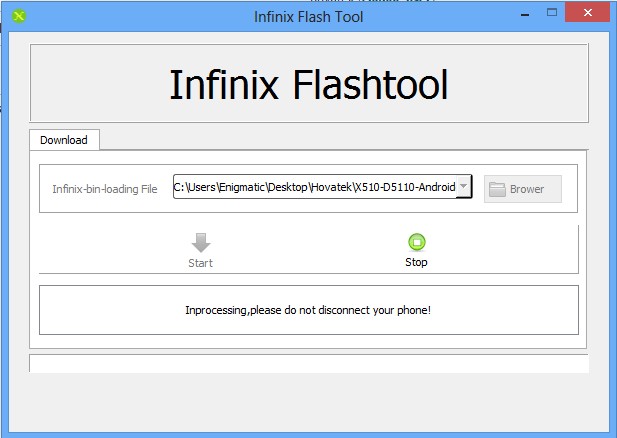Click the empty progress bar at bottom

coord(309,363)
